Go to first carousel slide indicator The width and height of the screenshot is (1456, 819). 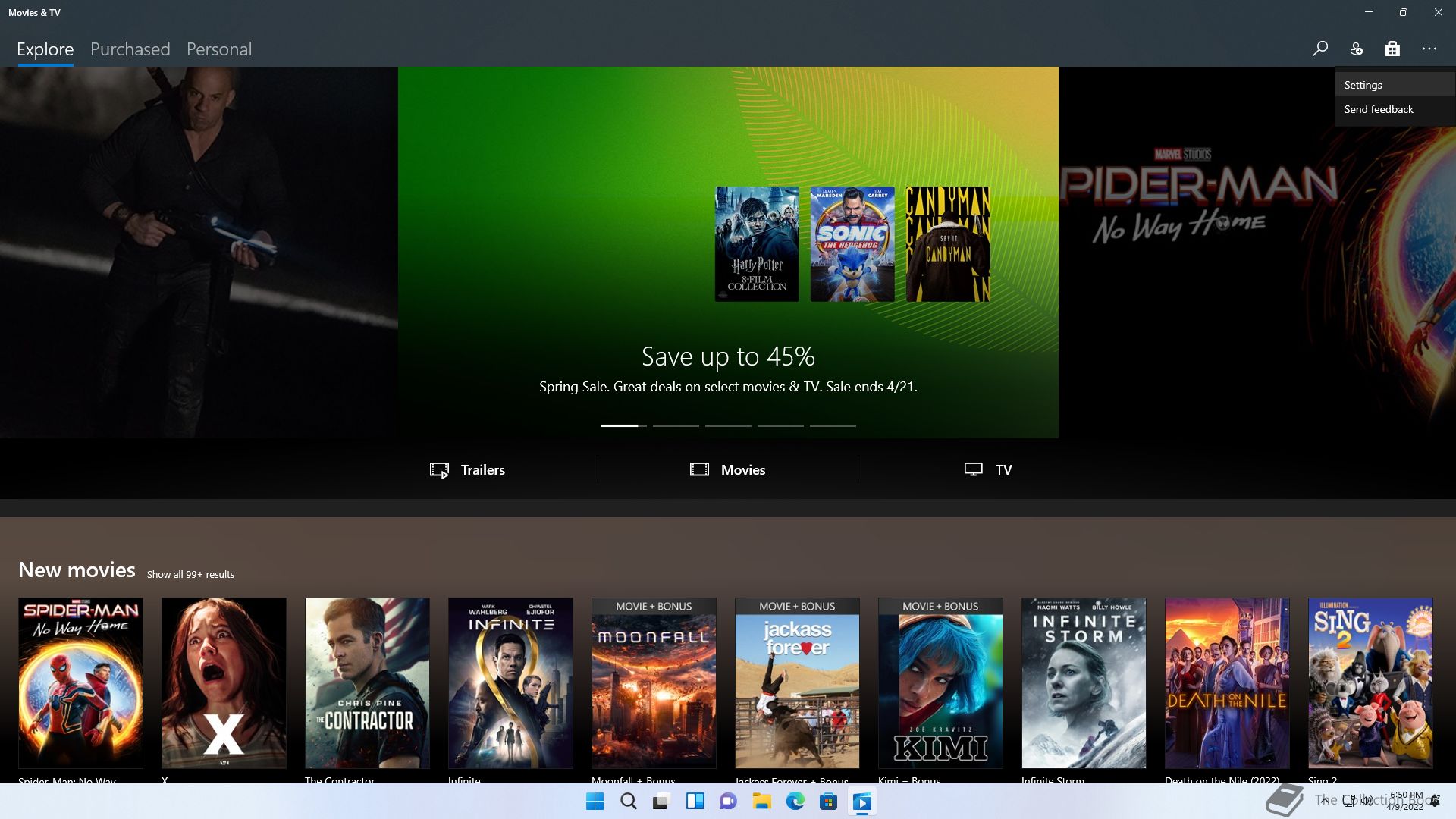tap(623, 425)
